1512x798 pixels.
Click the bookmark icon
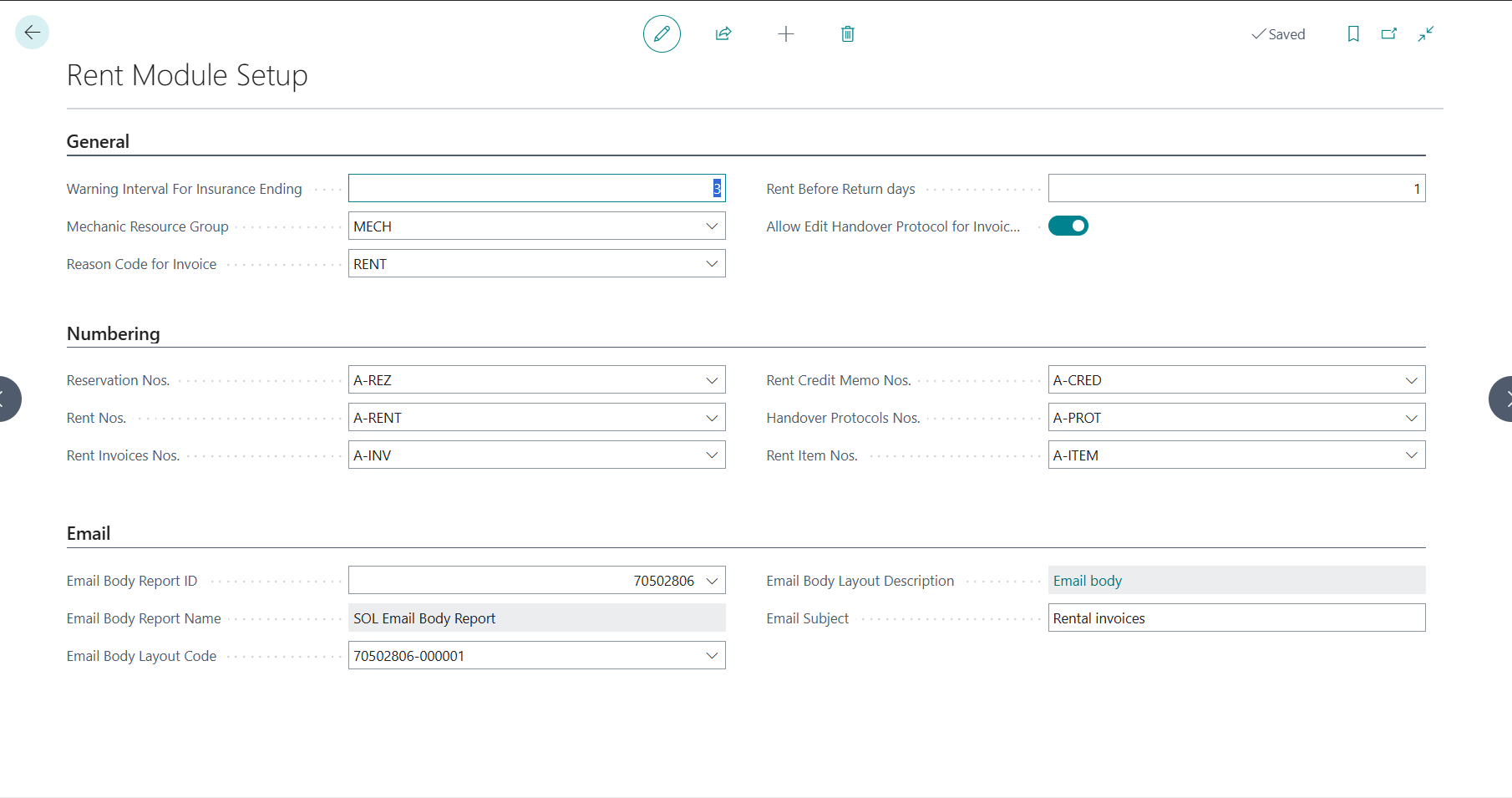pos(1353,34)
